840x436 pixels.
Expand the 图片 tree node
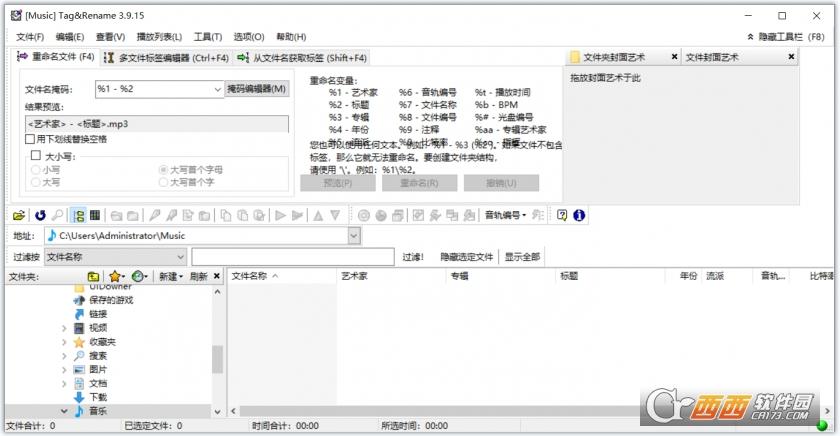64,370
